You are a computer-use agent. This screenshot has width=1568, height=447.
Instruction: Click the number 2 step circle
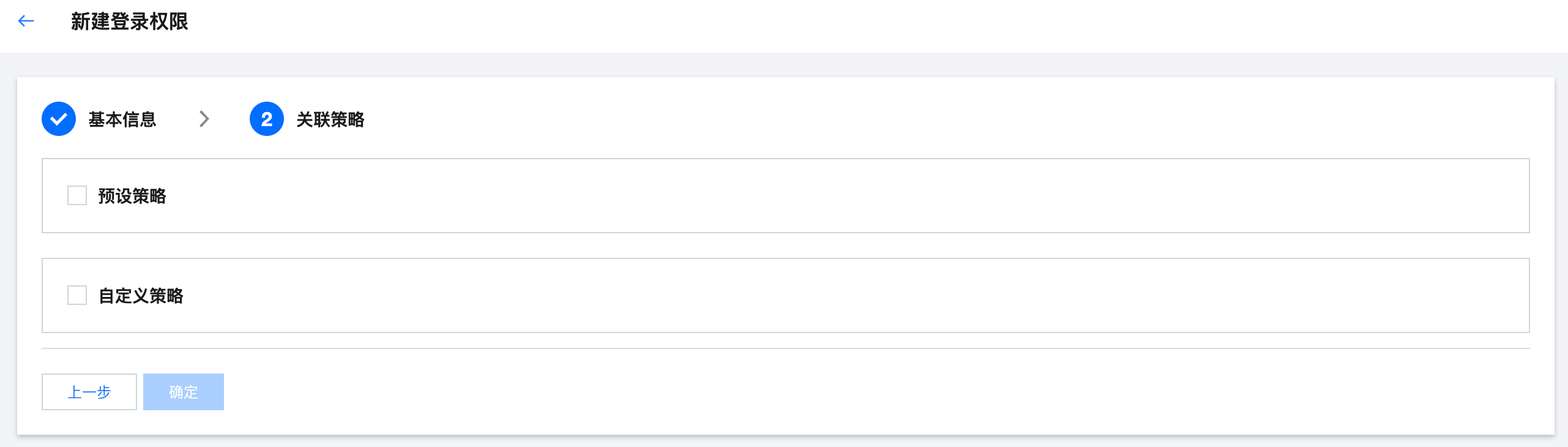tap(267, 119)
